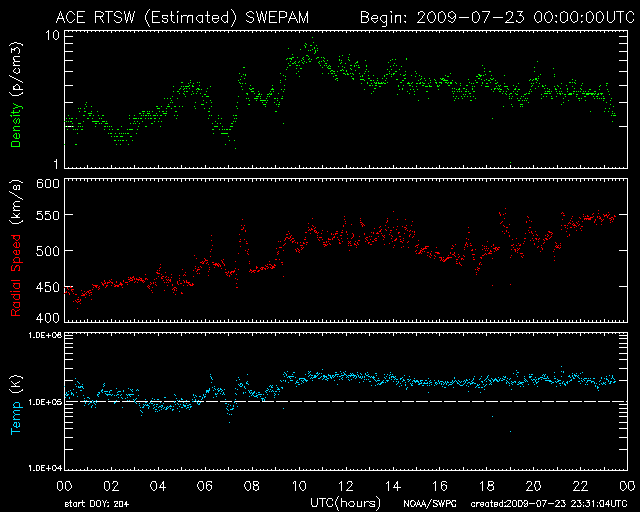Click the "UTC(hours)" axis title
Viewport: 640px width, 512px height.
(345, 503)
